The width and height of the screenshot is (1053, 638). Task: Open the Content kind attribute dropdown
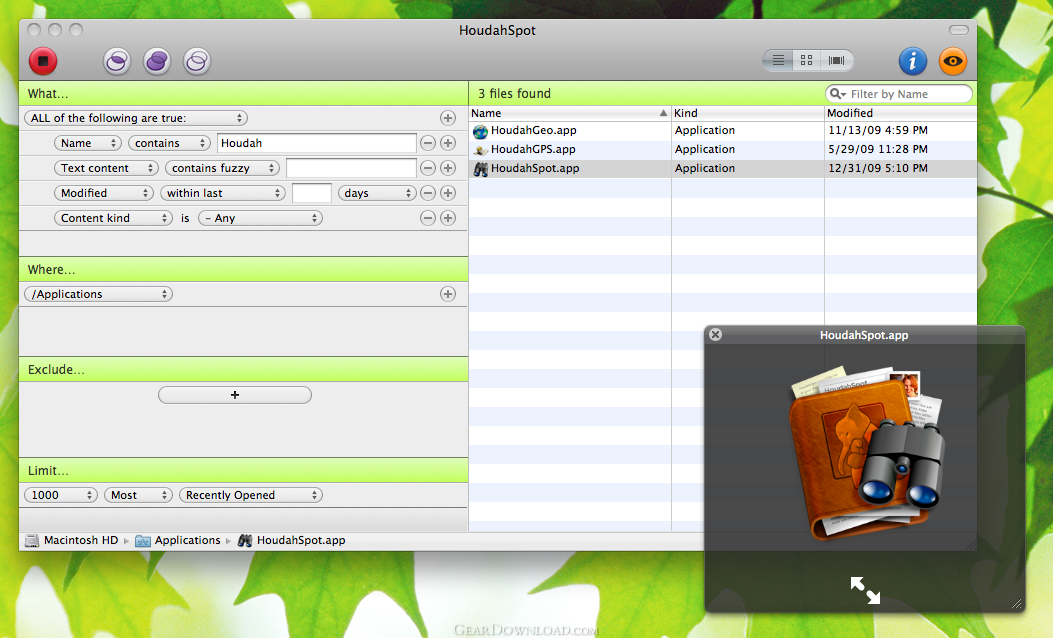click(113, 218)
